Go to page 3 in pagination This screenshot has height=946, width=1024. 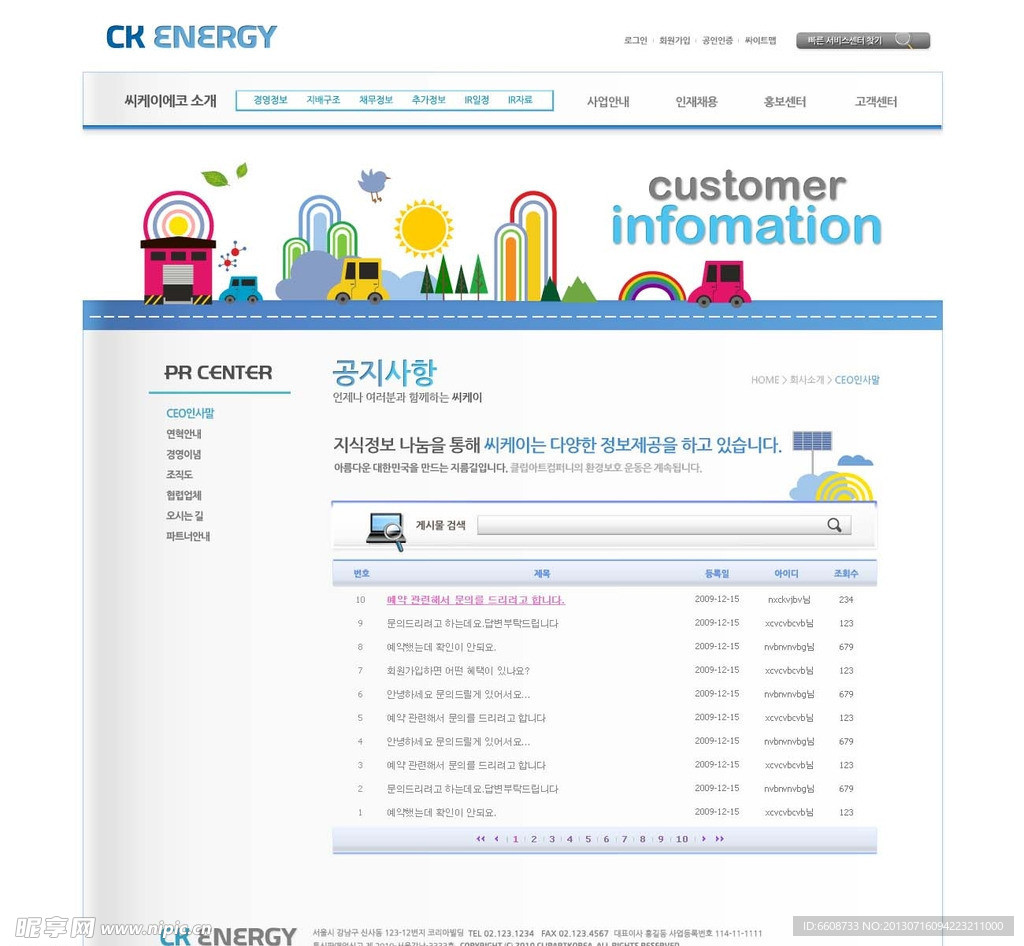point(552,839)
